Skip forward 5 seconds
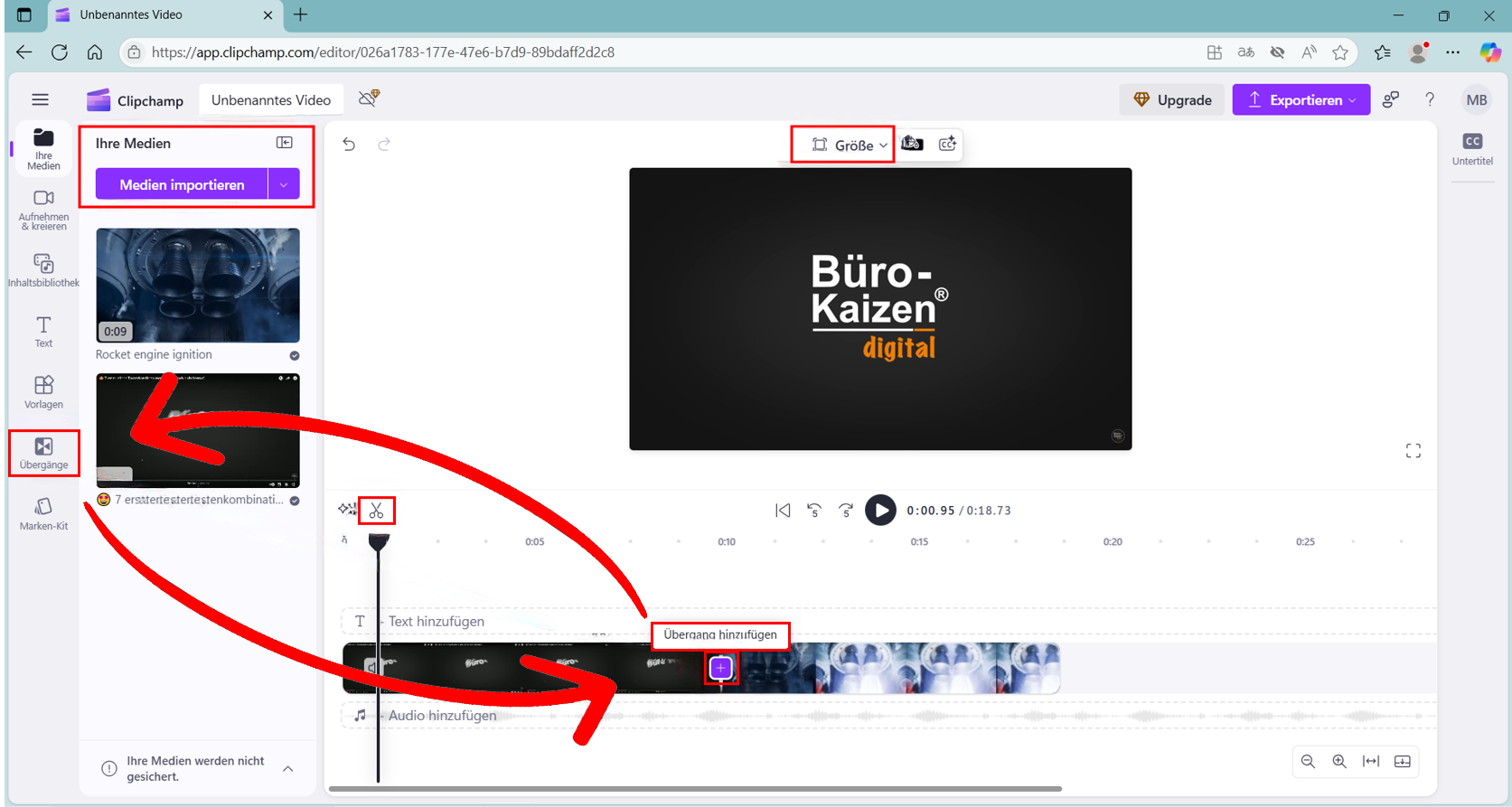 846,511
